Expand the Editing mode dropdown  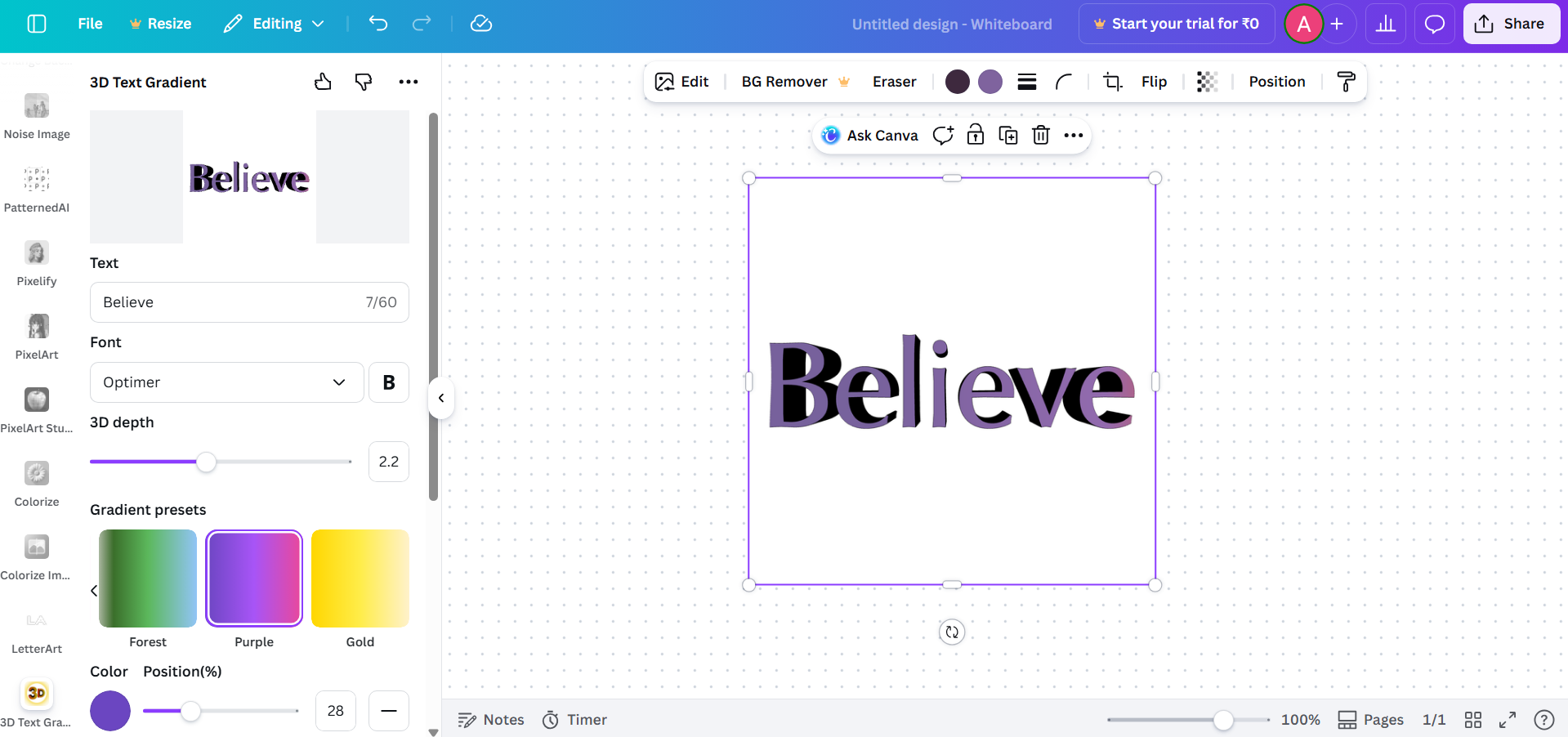coord(273,24)
